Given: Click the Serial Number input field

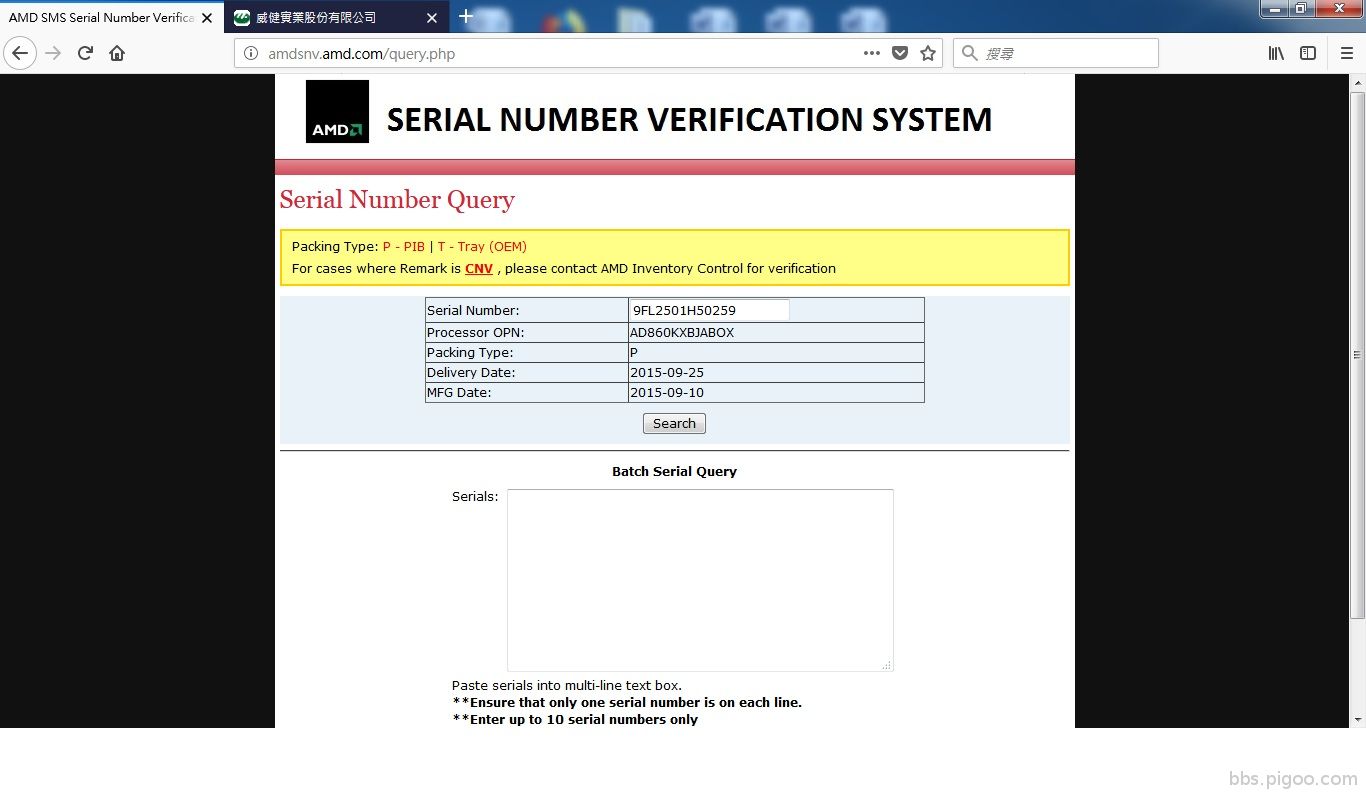Looking at the screenshot, I should pos(709,310).
